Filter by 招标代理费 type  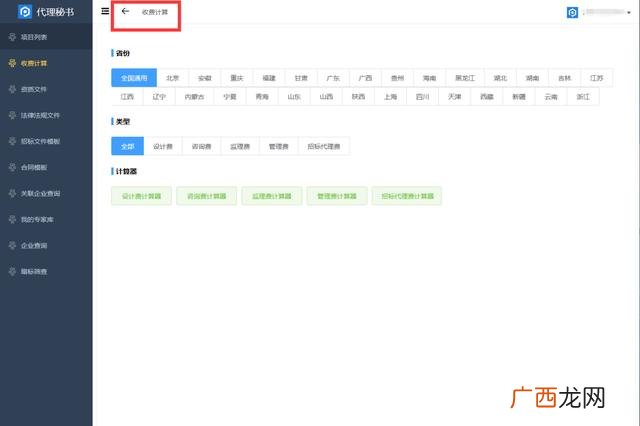click(x=324, y=146)
